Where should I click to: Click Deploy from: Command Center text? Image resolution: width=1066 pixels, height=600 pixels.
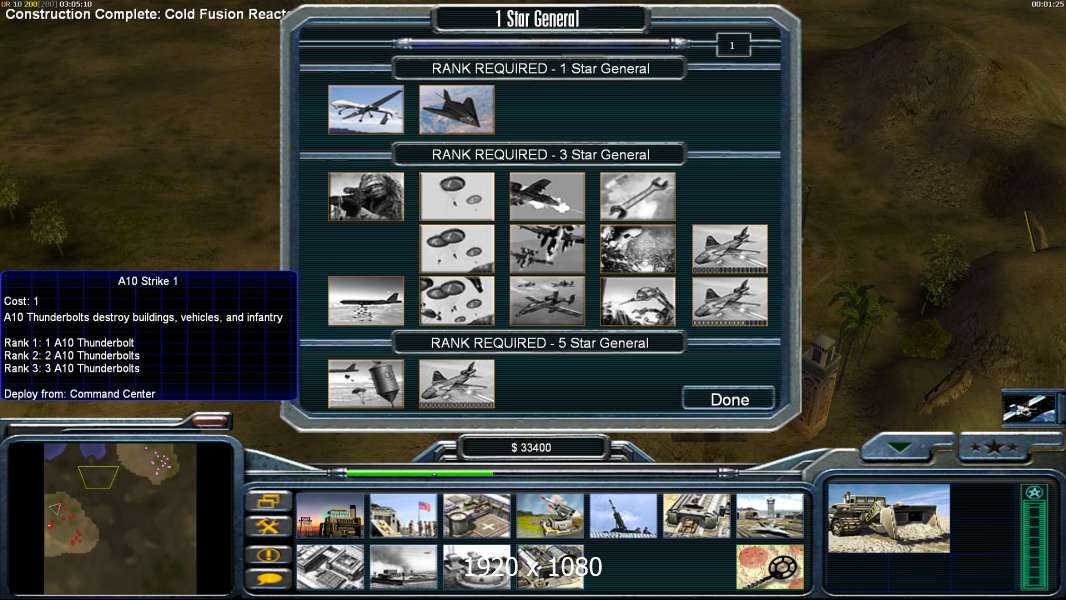point(80,393)
